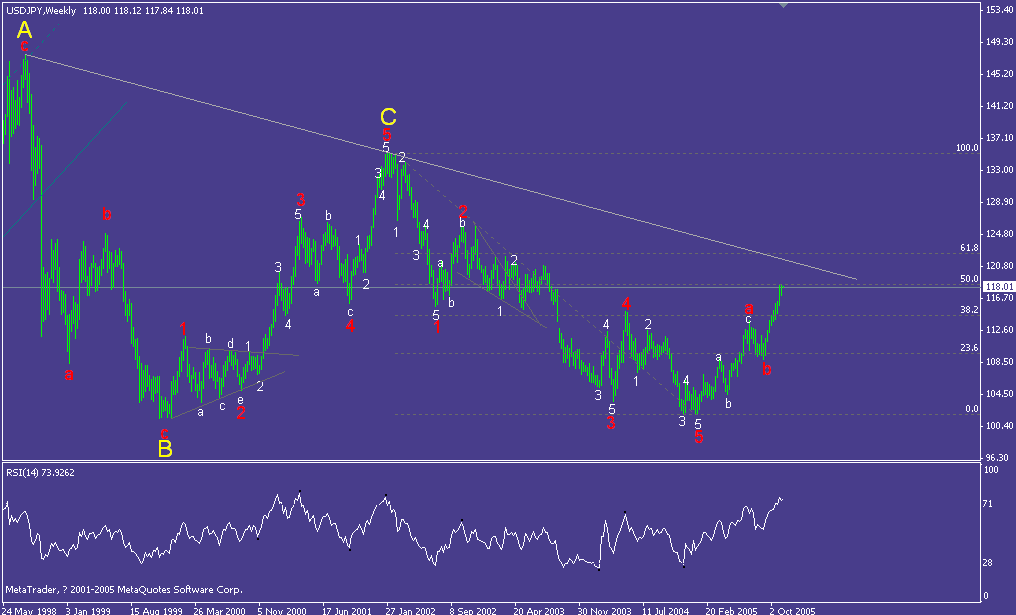Screen dimensions: 1016x615
Task: Click the 20 Feb 2005 date label
Action: [x=732, y=610]
